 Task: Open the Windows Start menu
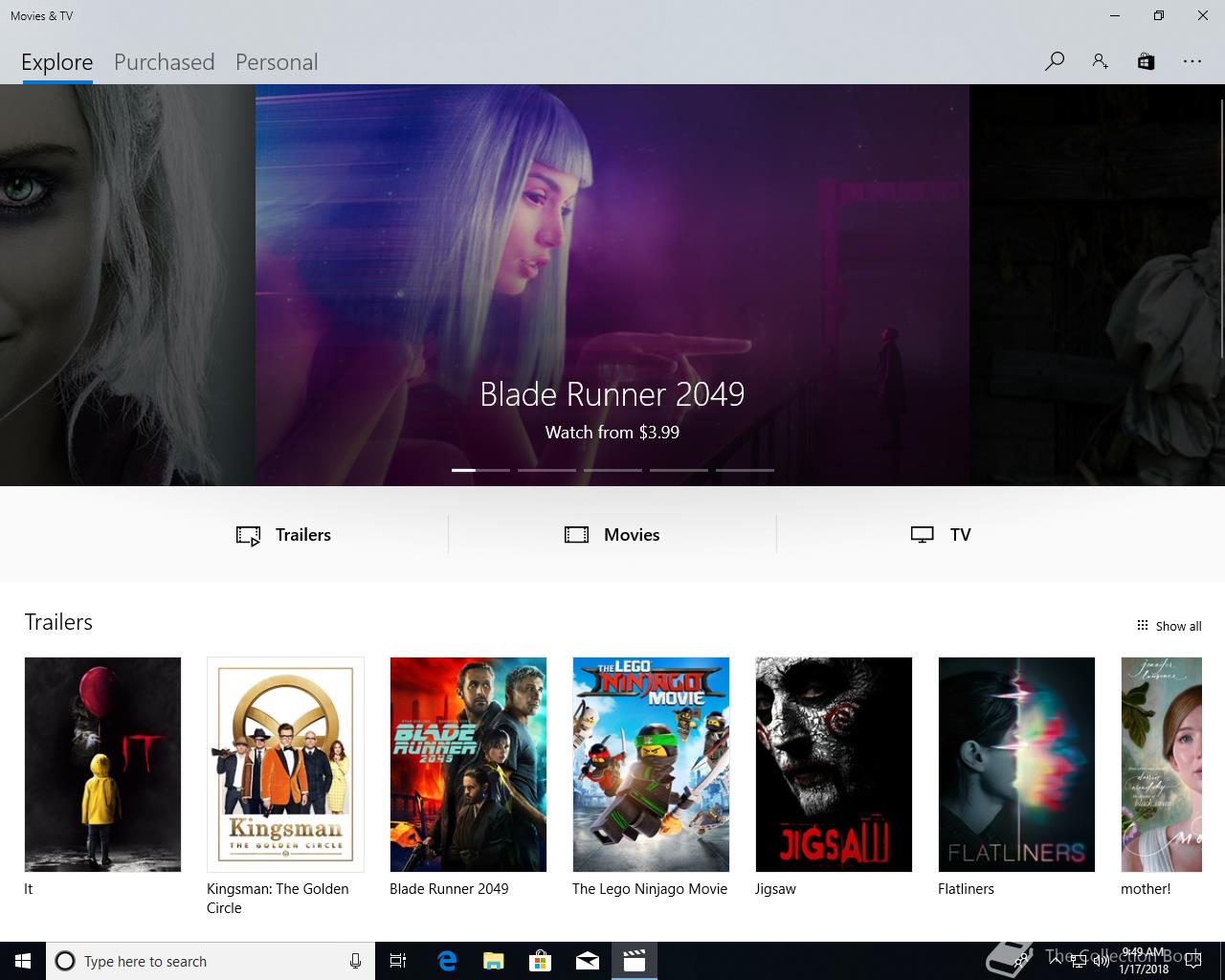23,961
